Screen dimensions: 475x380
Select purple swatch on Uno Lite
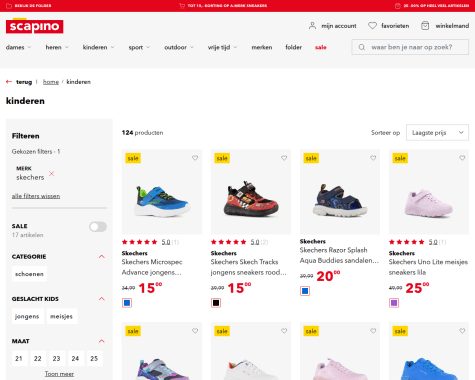[394, 303]
